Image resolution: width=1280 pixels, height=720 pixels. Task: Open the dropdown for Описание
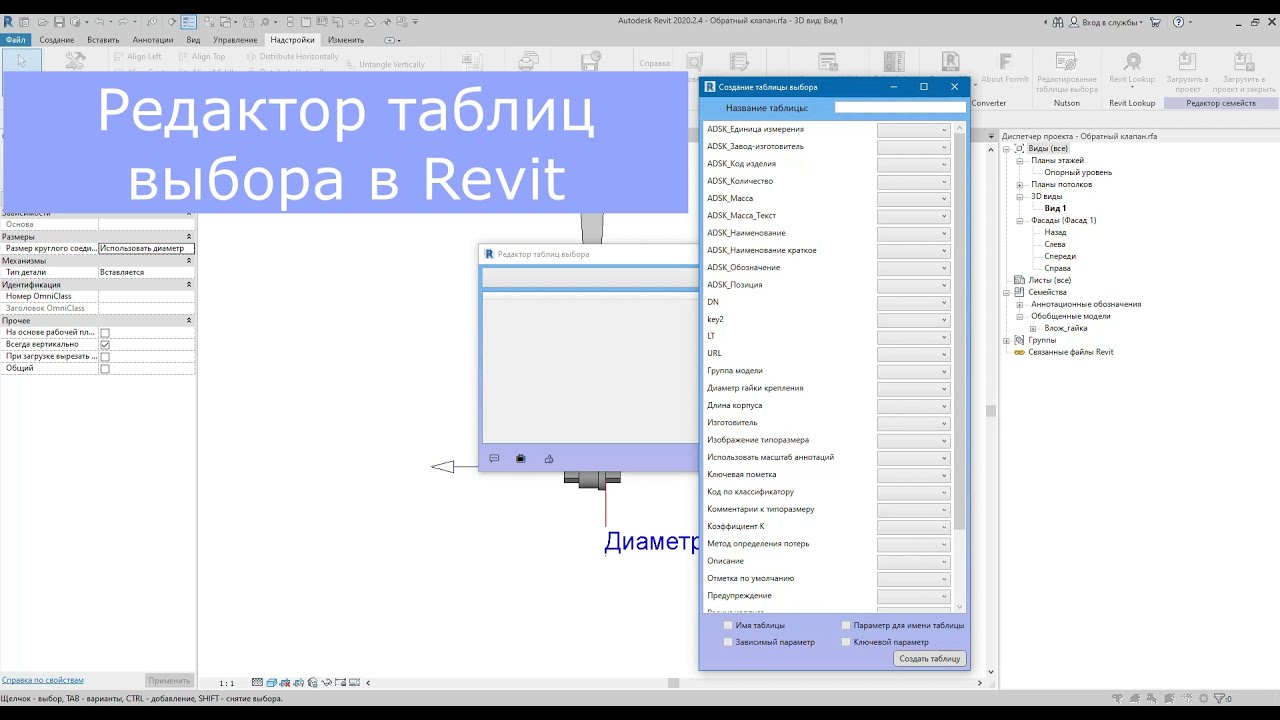pos(913,561)
